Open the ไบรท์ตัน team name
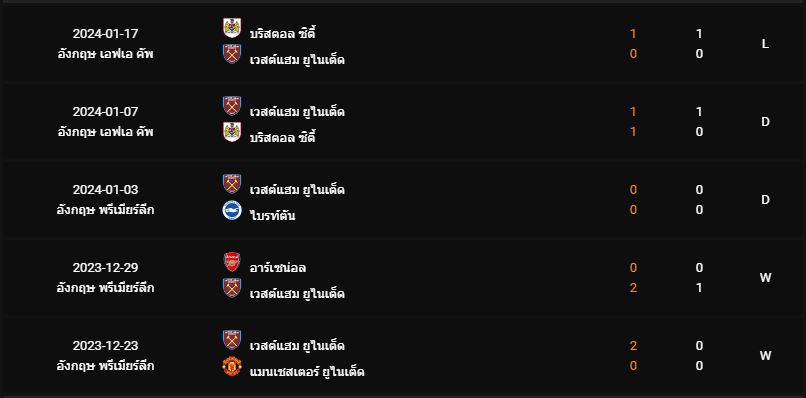 (x=272, y=215)
